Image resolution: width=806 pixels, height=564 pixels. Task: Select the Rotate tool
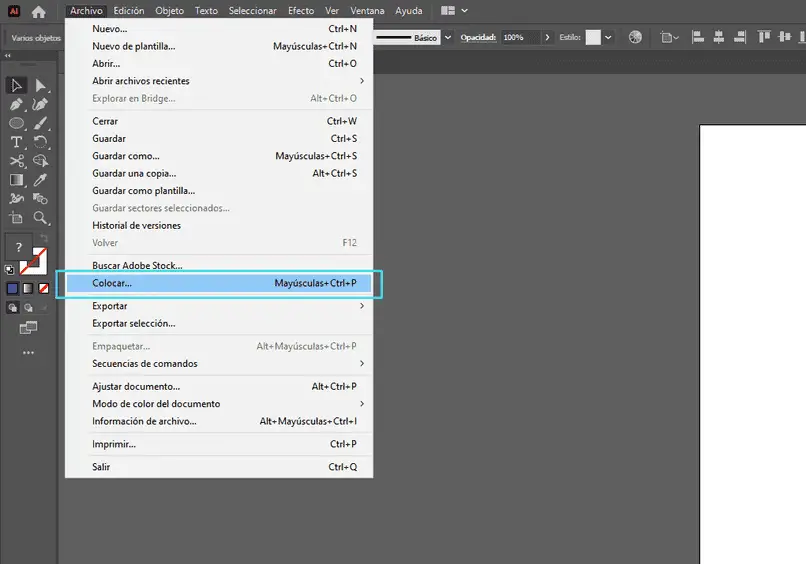(40, 142)
